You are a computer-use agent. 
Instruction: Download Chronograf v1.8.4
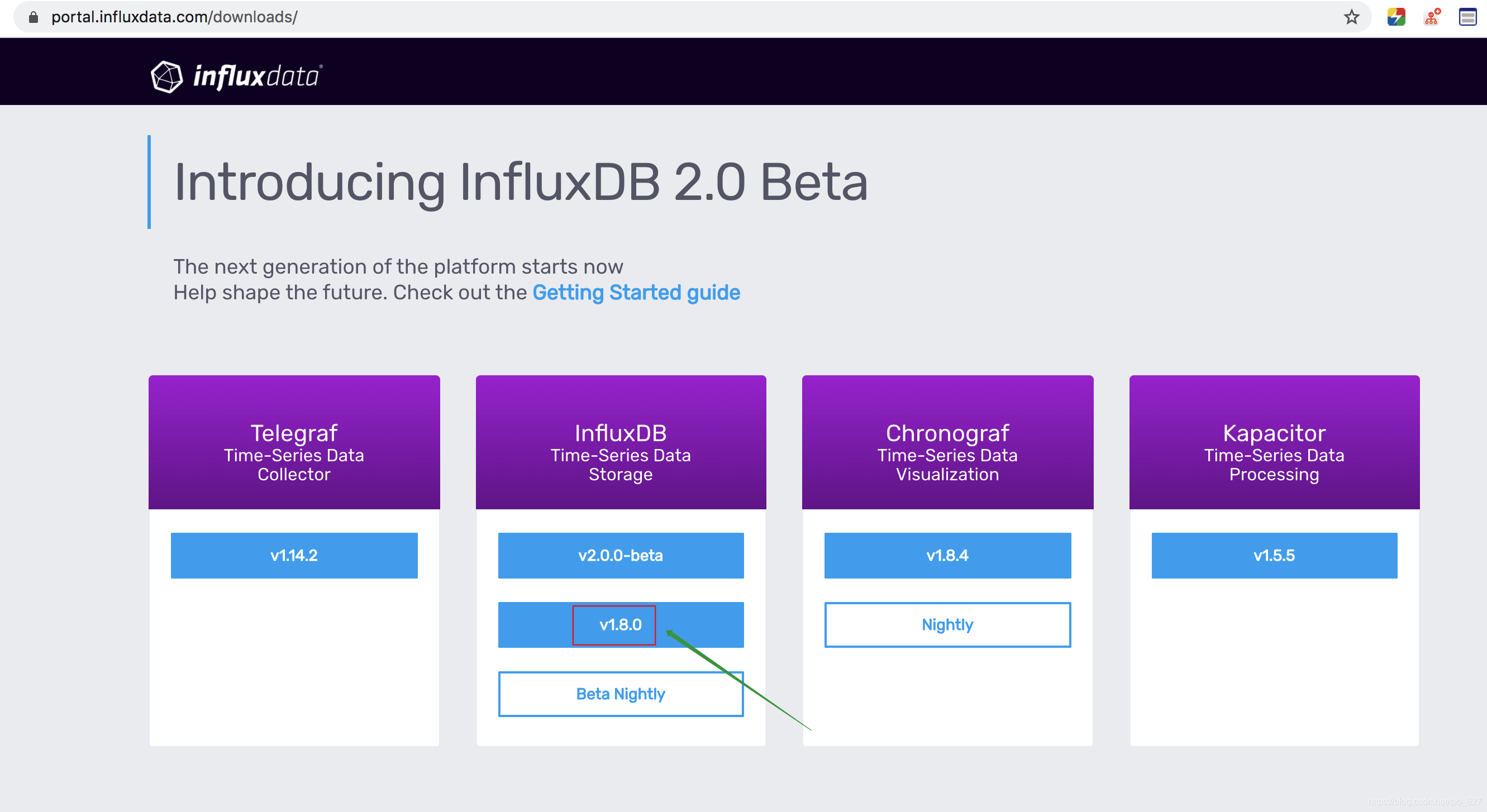tap(947, 555)
